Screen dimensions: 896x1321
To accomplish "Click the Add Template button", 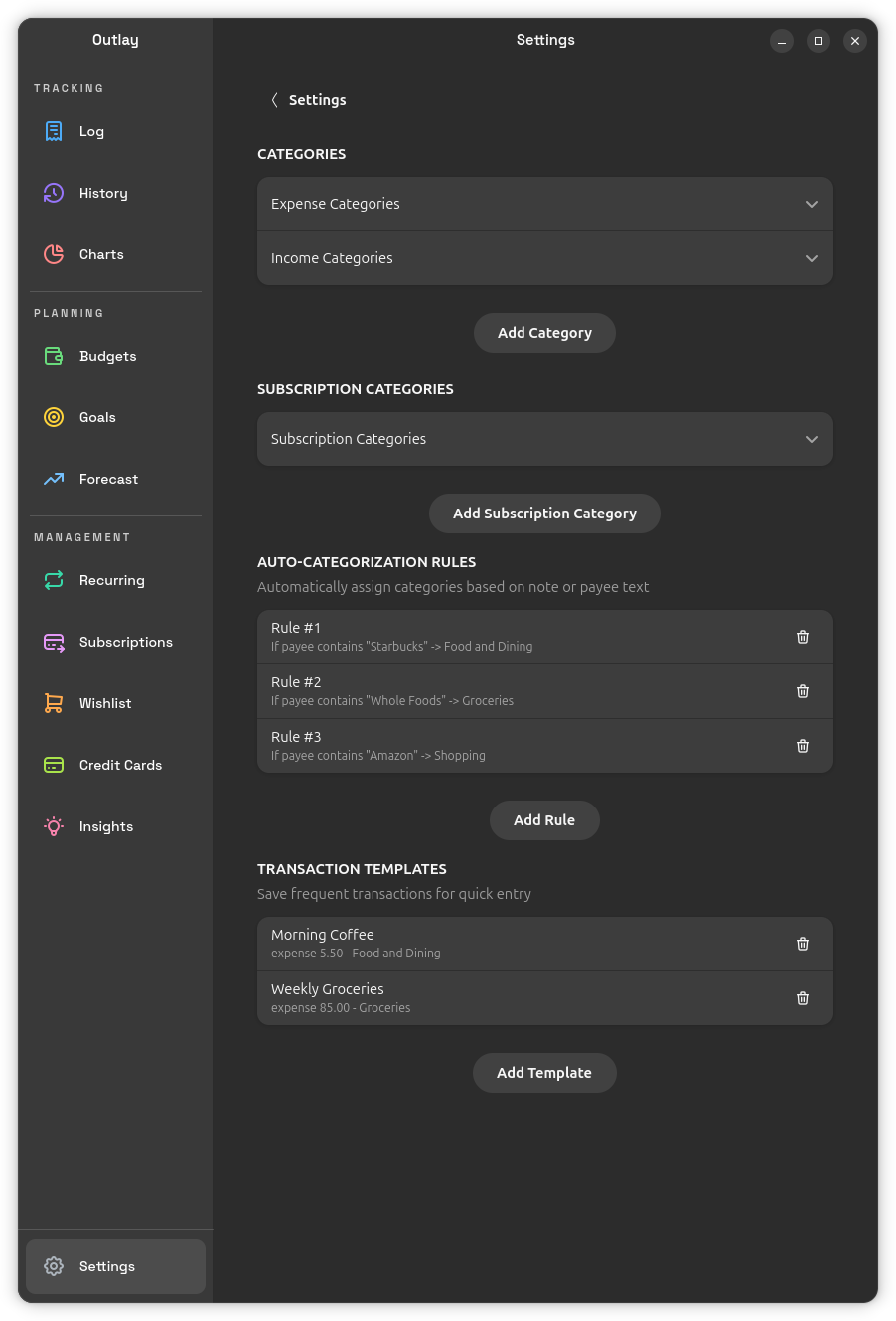I will 544,1073.
